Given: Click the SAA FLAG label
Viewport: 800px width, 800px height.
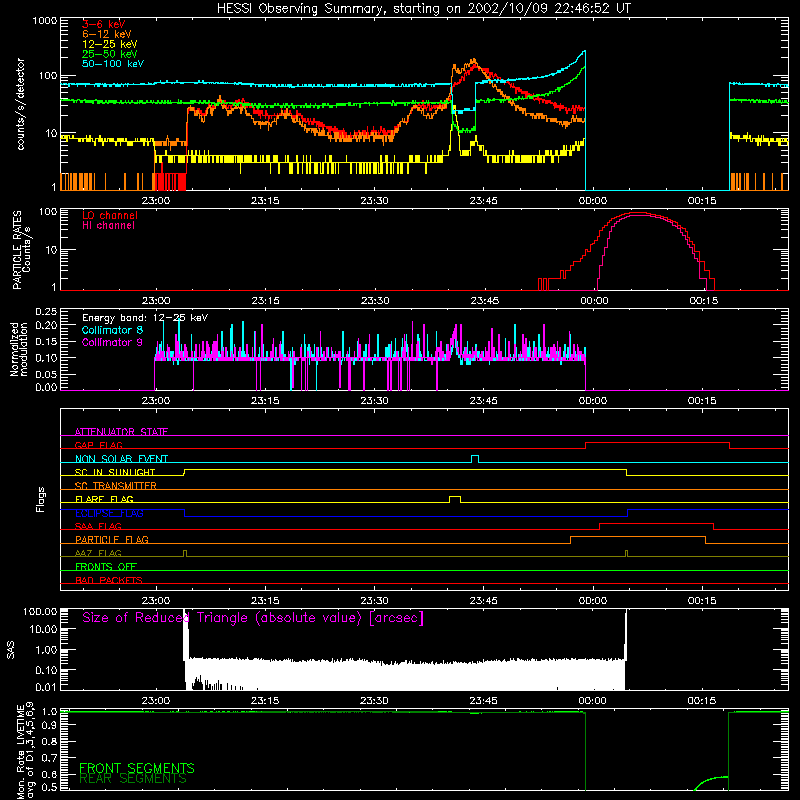Looking at the screenshot, I should 98,526.
